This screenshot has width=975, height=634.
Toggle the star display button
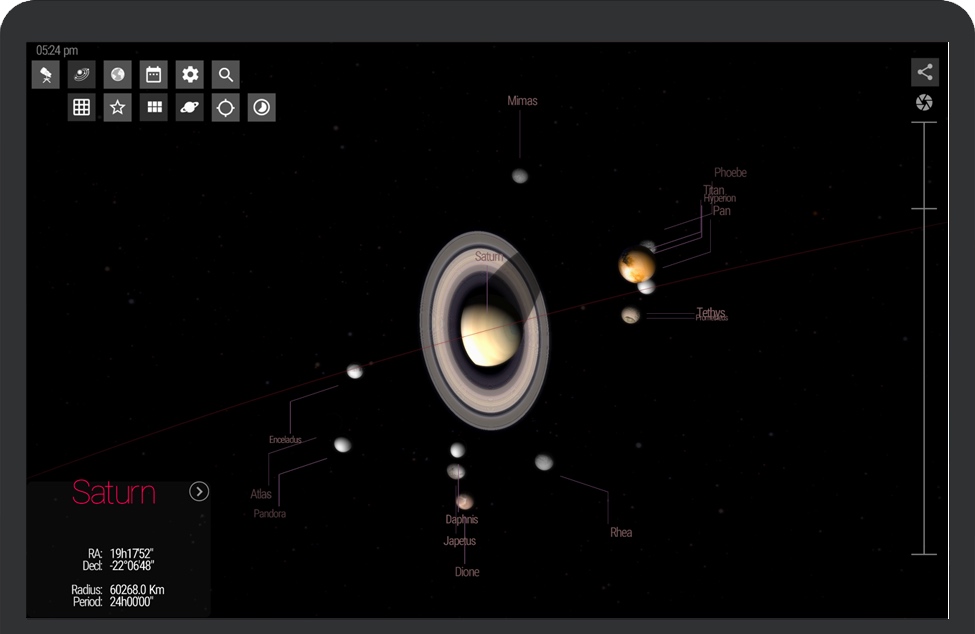pos(118,108)
